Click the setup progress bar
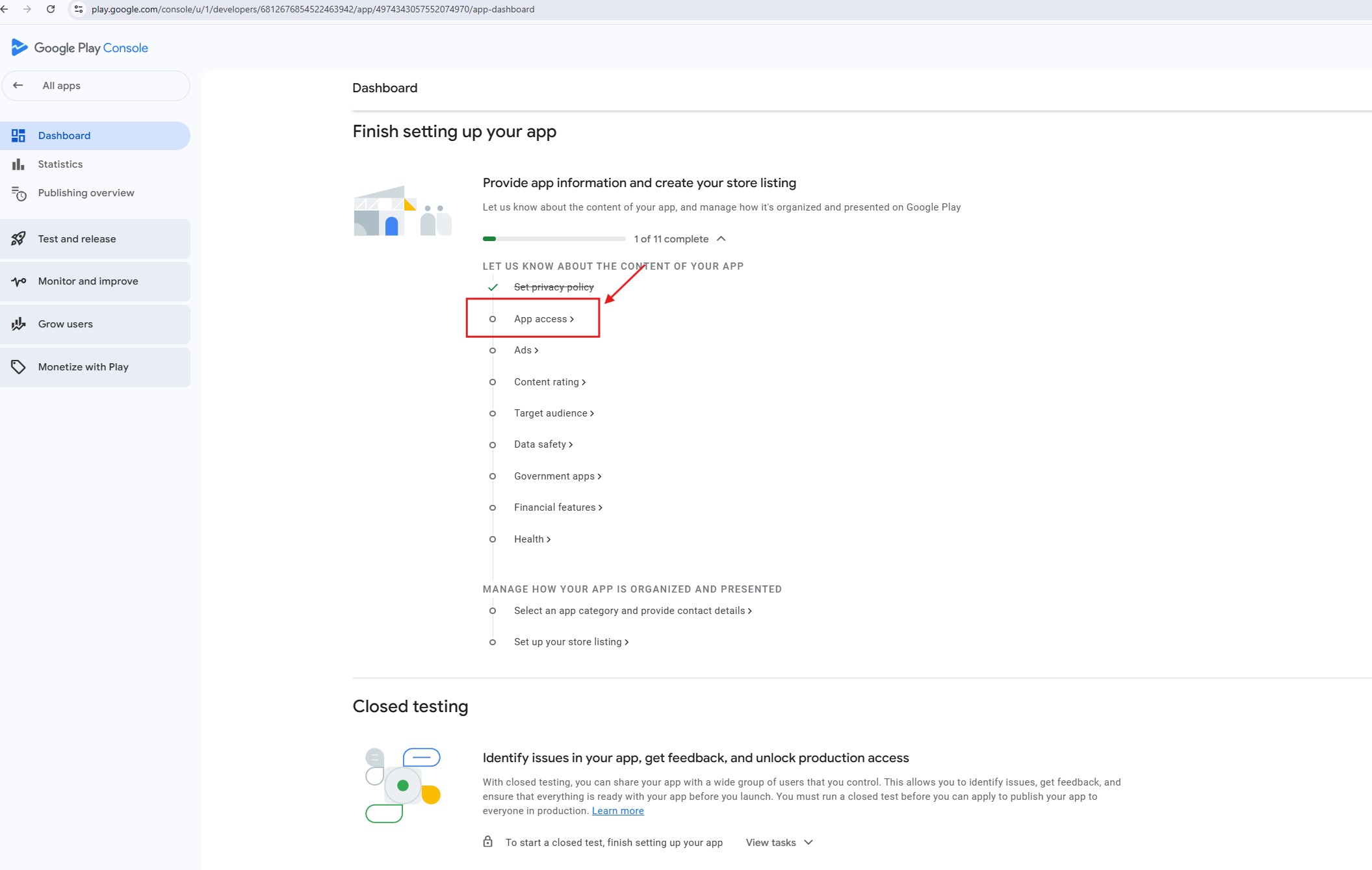The width and height of the screenshot is (1372, 870). tap(554, 239)
